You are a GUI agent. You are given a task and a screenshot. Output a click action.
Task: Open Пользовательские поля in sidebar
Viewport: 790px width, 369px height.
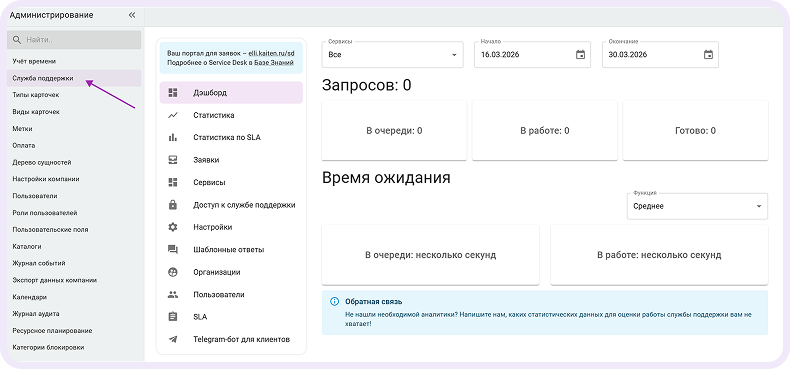point(74,229)
